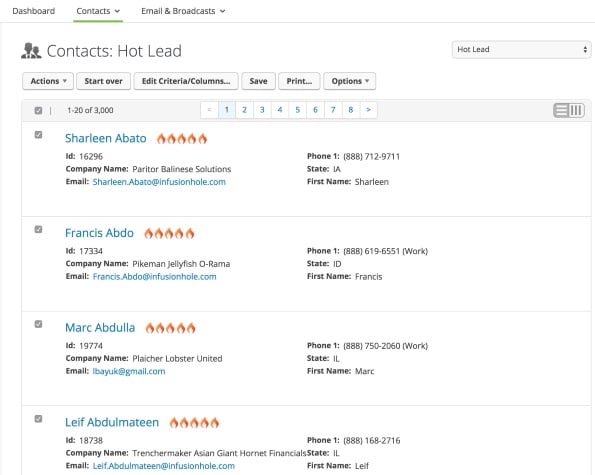Go to previous page arrow
Image resolution: width=595 pixels, height=475 pixels.
click(209, 110)
